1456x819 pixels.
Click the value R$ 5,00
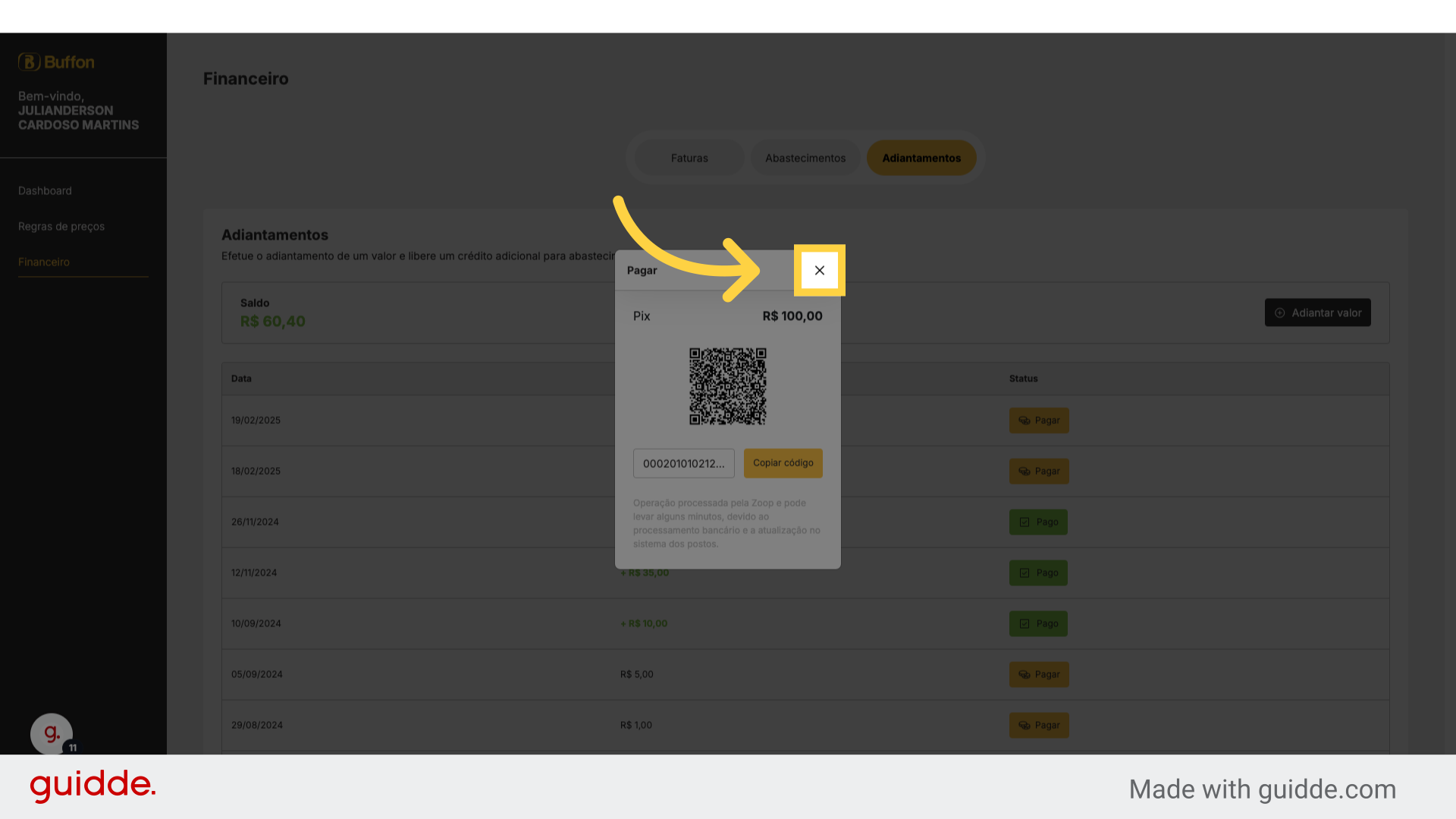click(636, 674)
